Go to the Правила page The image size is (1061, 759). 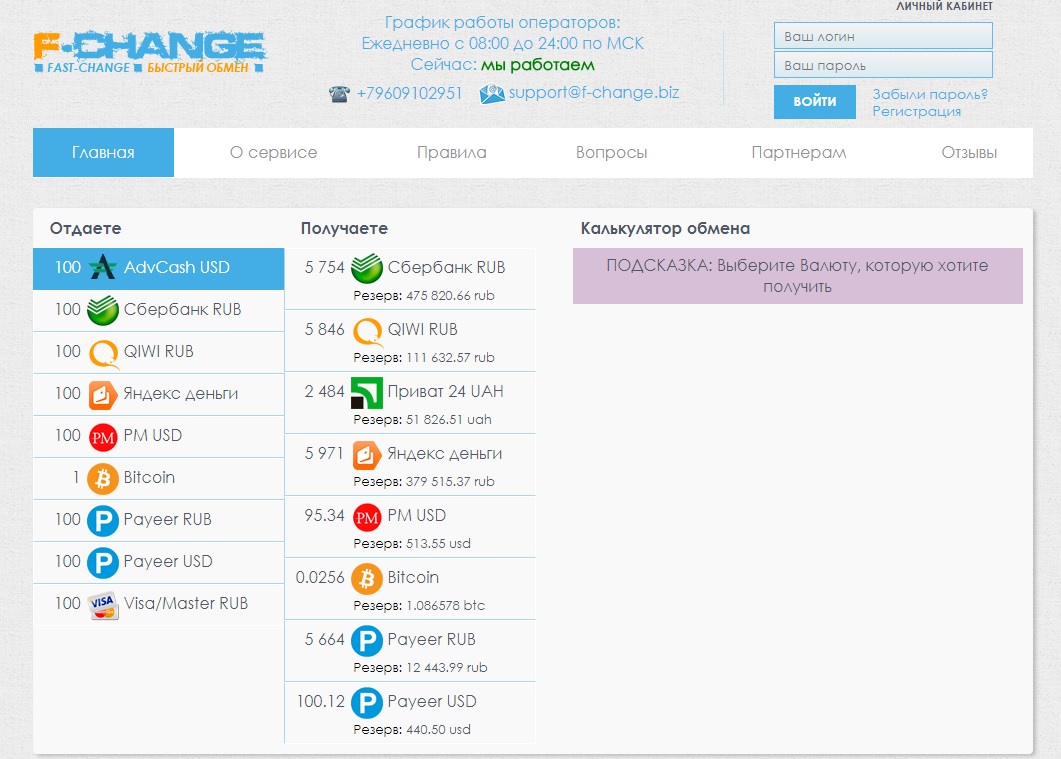click(451, 152)
